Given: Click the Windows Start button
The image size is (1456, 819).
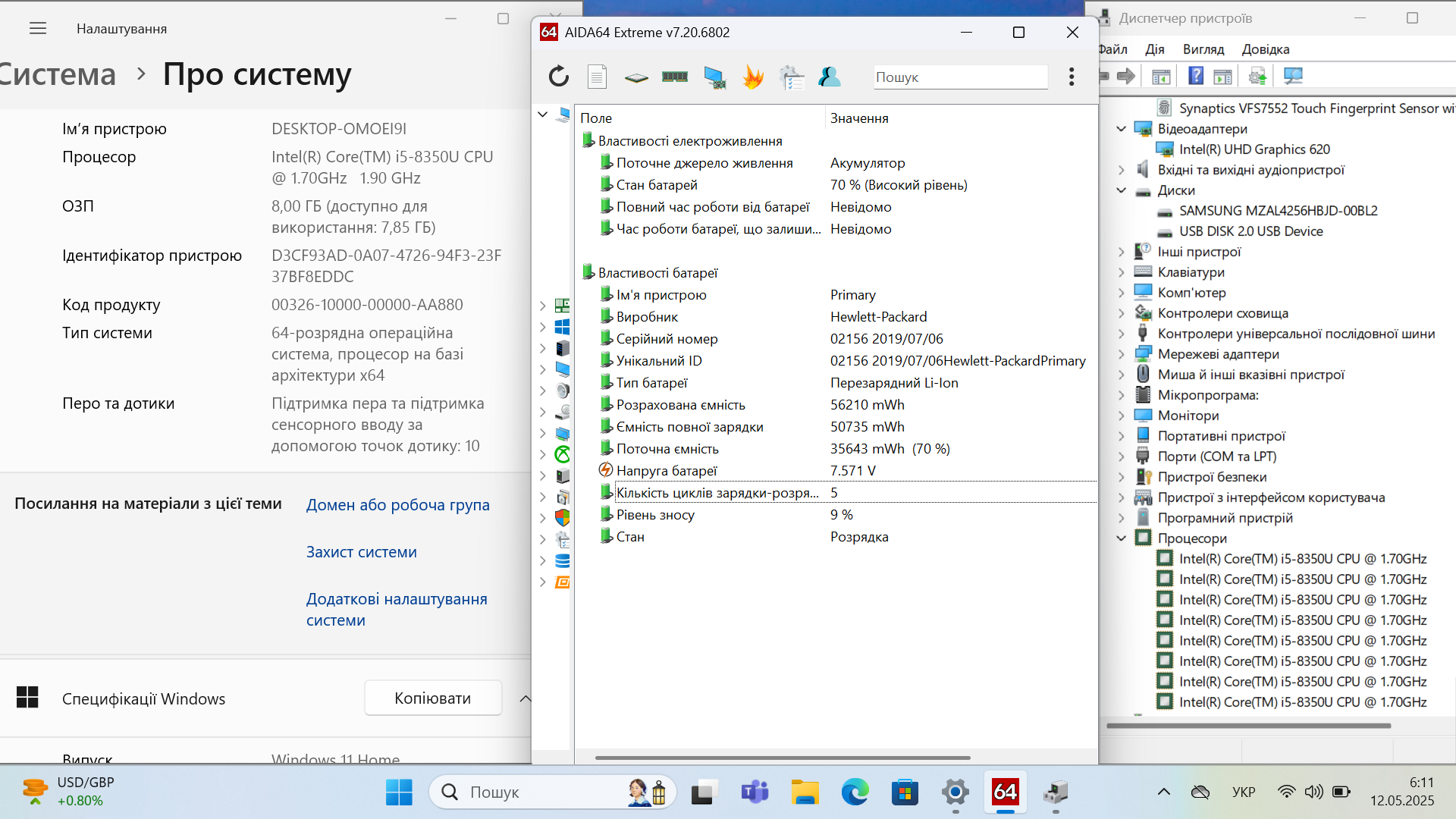Looking at the screenshot, I should [399, 792].
